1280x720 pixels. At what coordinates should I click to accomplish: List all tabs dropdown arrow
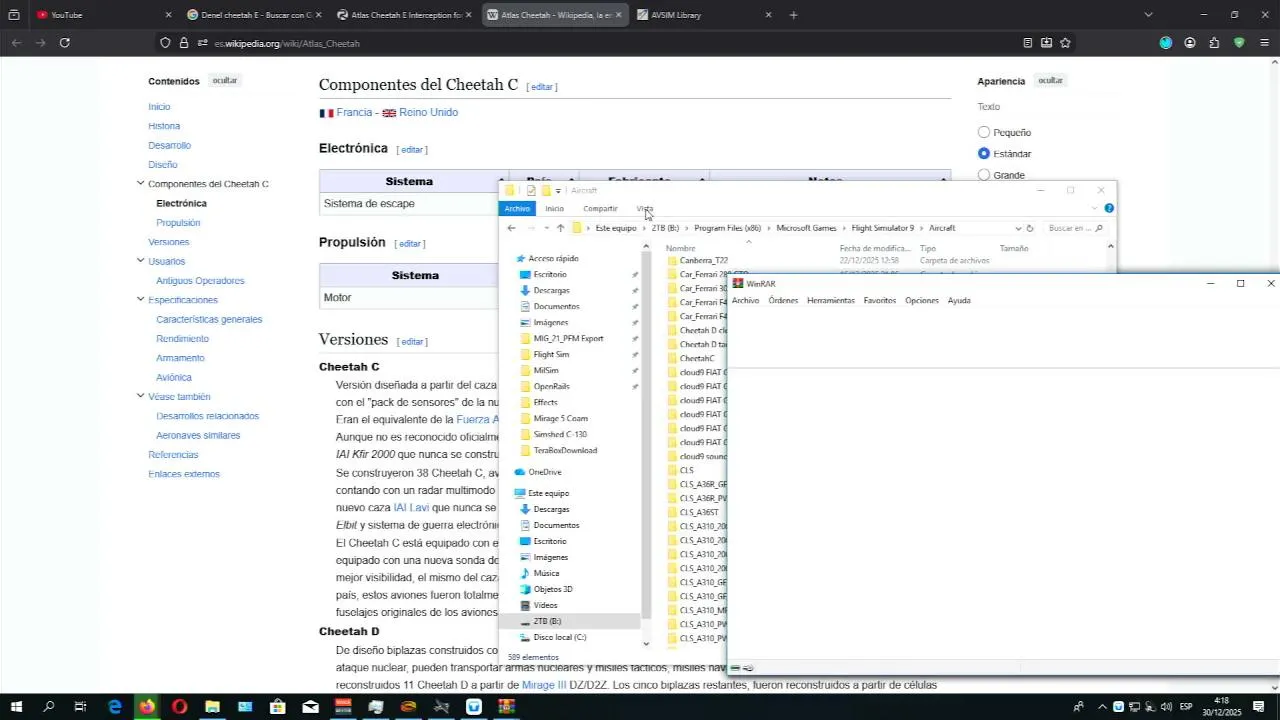[x=1148, y=15]
